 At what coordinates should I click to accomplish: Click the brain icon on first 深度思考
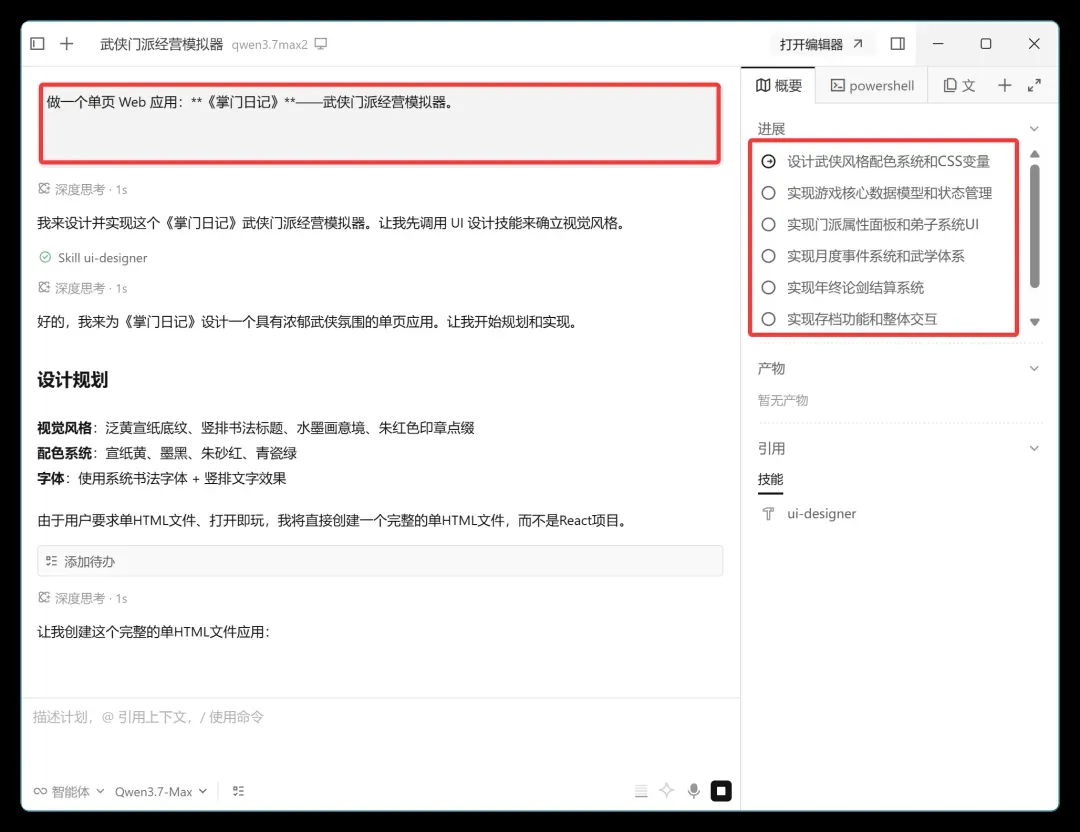tap(44, 189)
